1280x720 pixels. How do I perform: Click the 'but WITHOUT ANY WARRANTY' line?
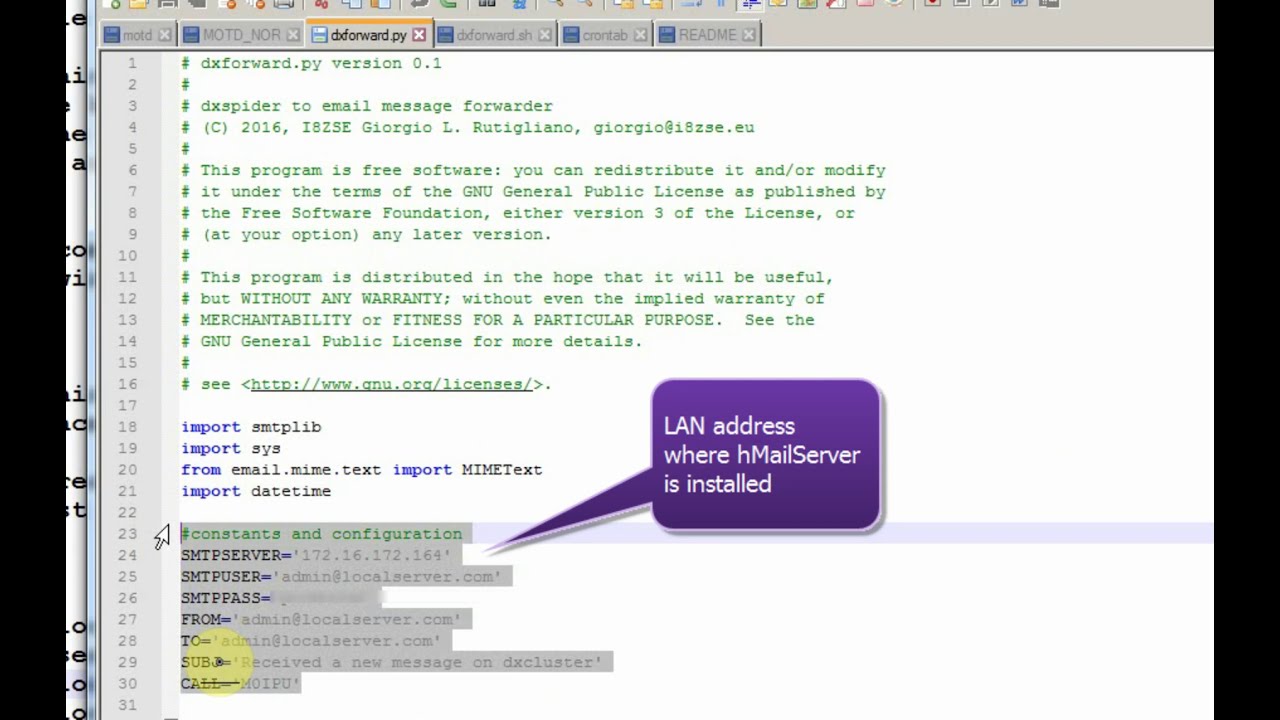(x=503, y=298)
